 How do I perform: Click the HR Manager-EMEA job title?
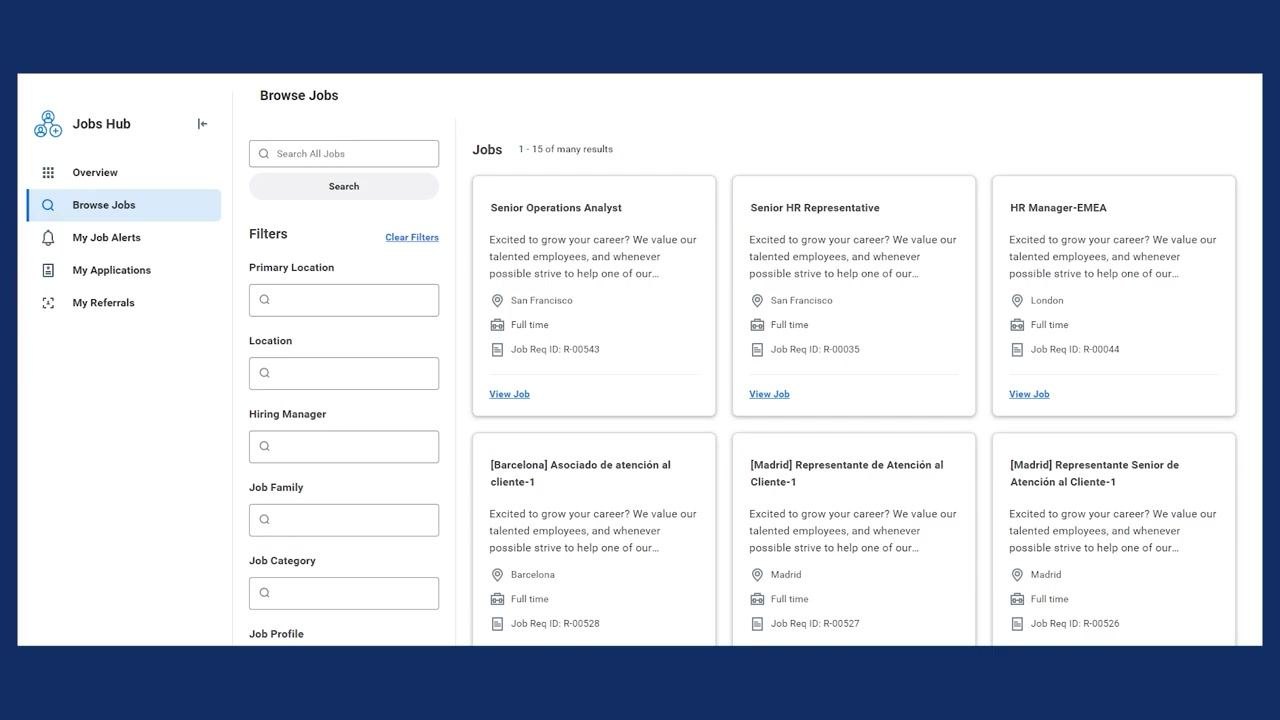click(x=1058, y=208)
